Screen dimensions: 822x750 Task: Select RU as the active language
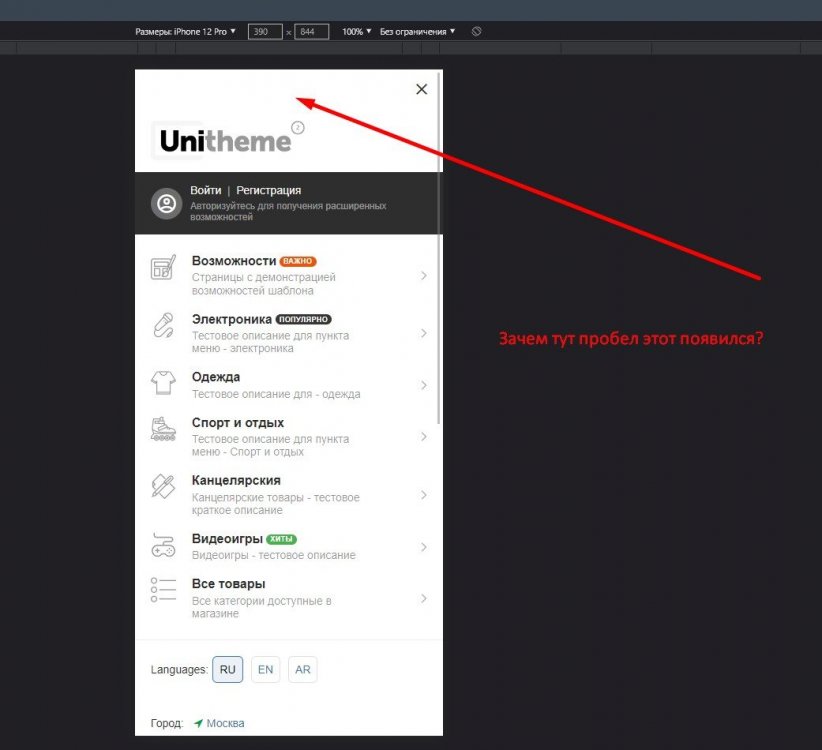(227, 669)
